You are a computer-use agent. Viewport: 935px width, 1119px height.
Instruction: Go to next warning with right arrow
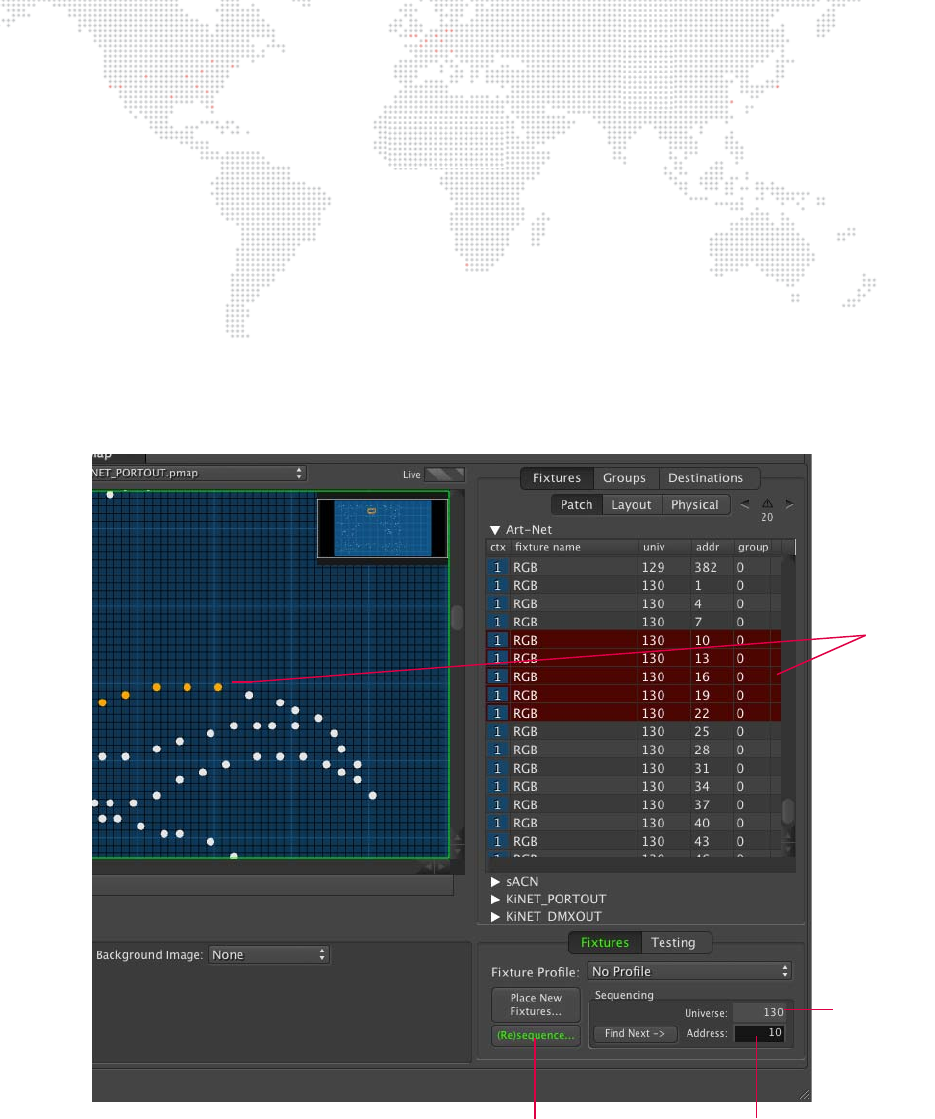click(x=789, y=504)
